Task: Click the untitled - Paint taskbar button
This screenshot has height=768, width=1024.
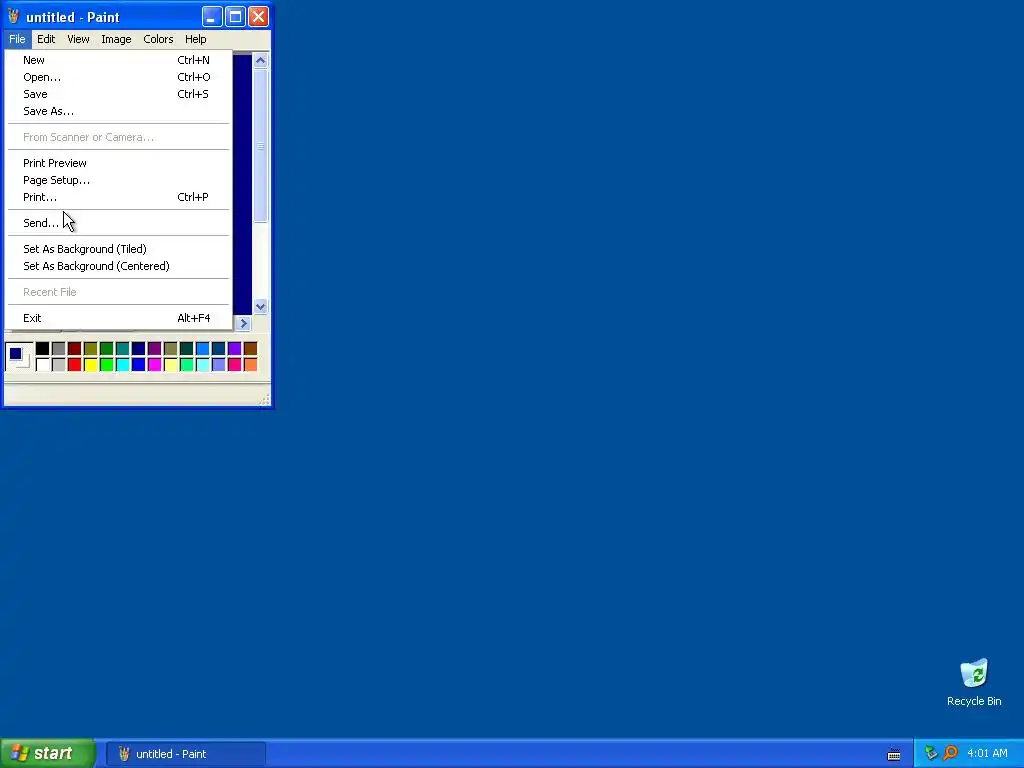Action: tap(186, 754)
